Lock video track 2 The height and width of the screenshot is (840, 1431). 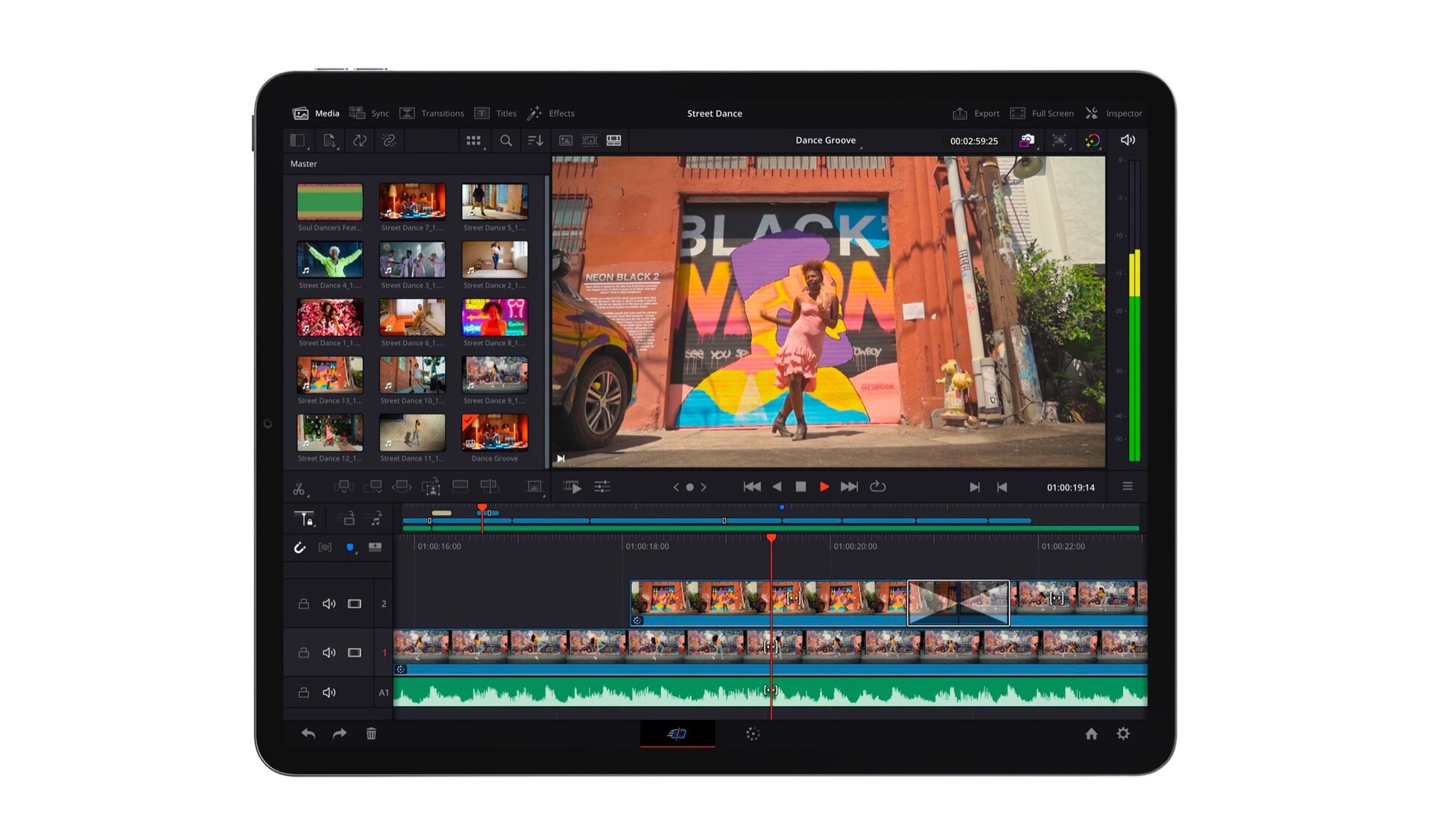click(x=303, y=604)
